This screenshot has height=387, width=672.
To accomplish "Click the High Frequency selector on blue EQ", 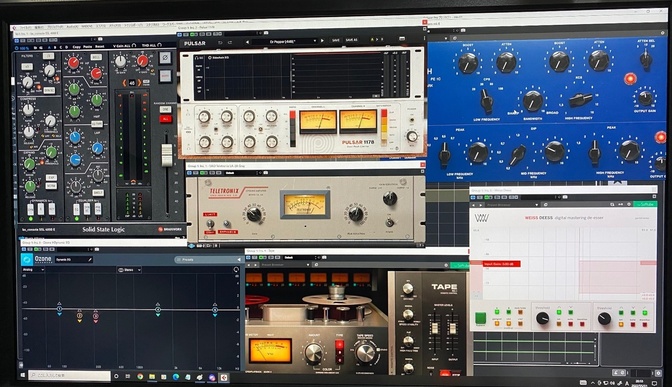I will pos(580,99).
